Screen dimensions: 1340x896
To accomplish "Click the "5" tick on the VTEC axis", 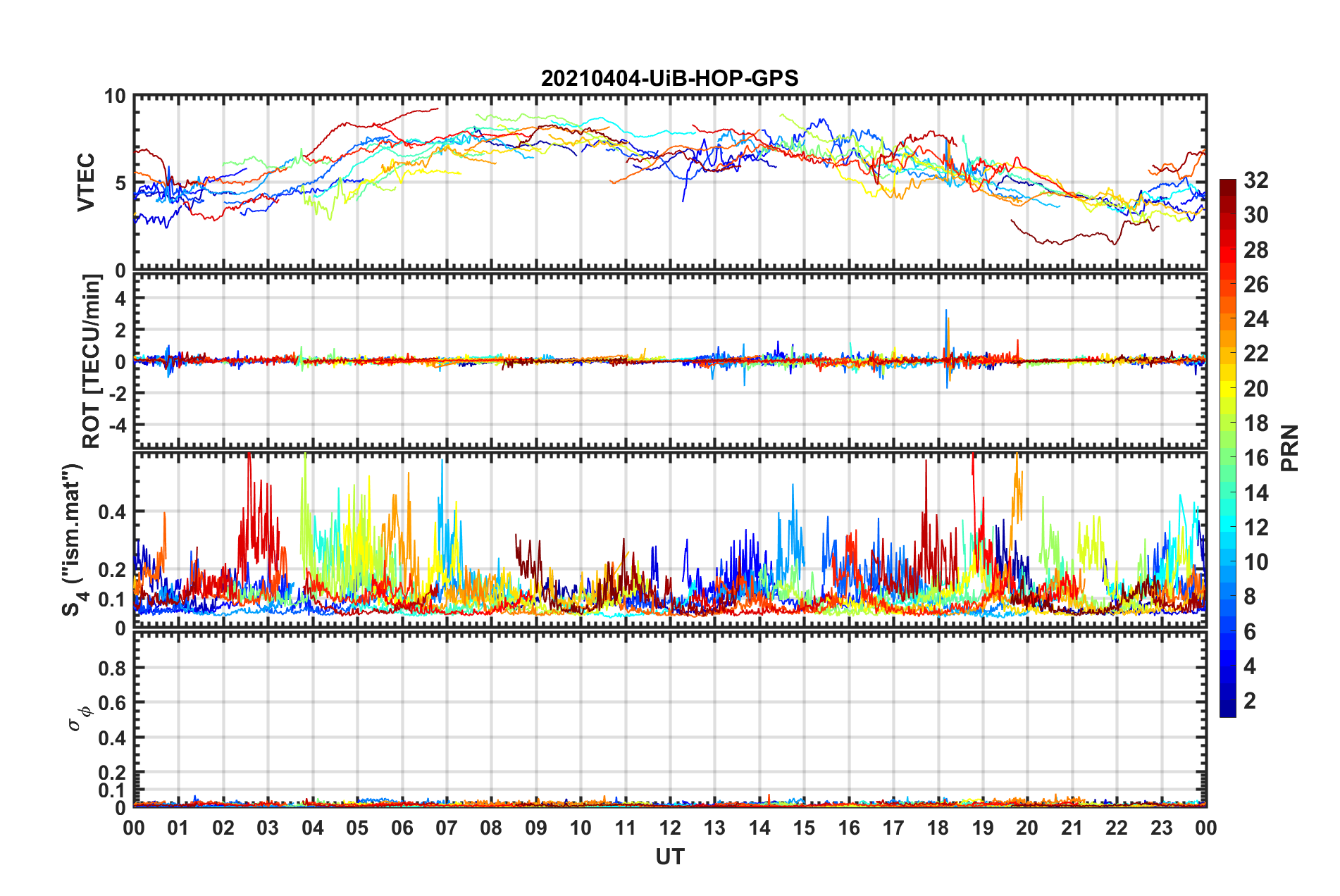I will pyautogui.click(x=120, y=183).
